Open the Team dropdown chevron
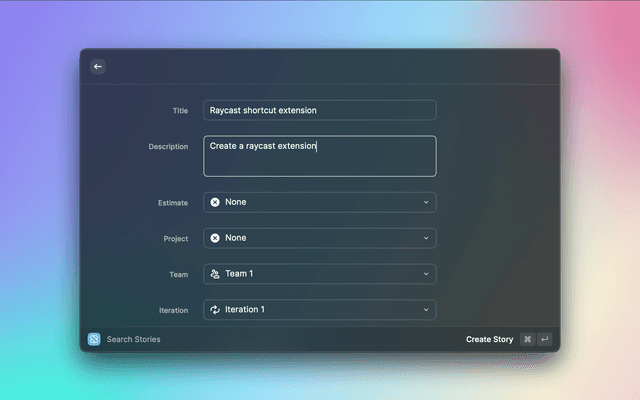The width and height of the screenshot is (640, 400). coord(425,274)
